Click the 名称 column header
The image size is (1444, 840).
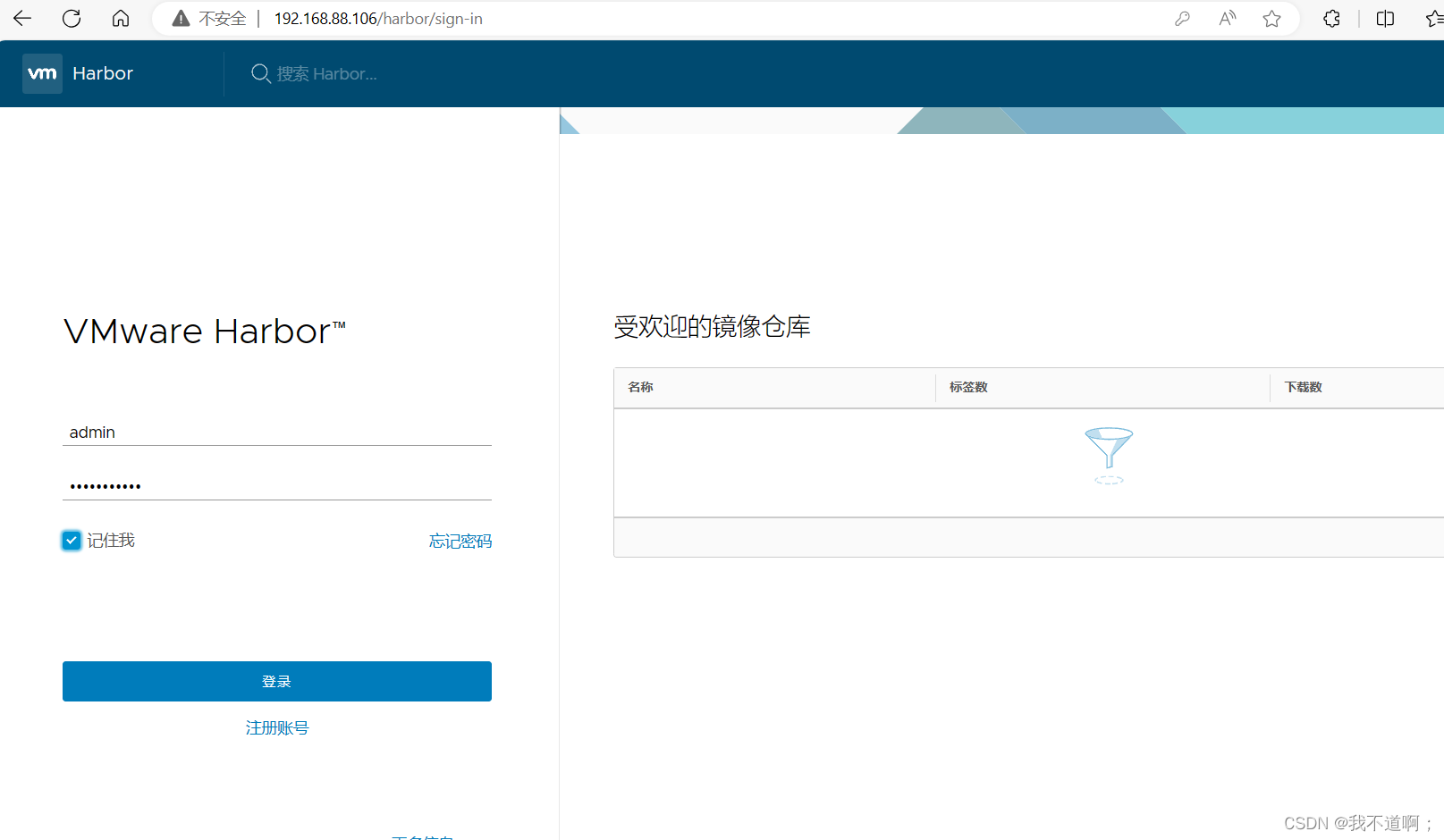click(640, 387)
